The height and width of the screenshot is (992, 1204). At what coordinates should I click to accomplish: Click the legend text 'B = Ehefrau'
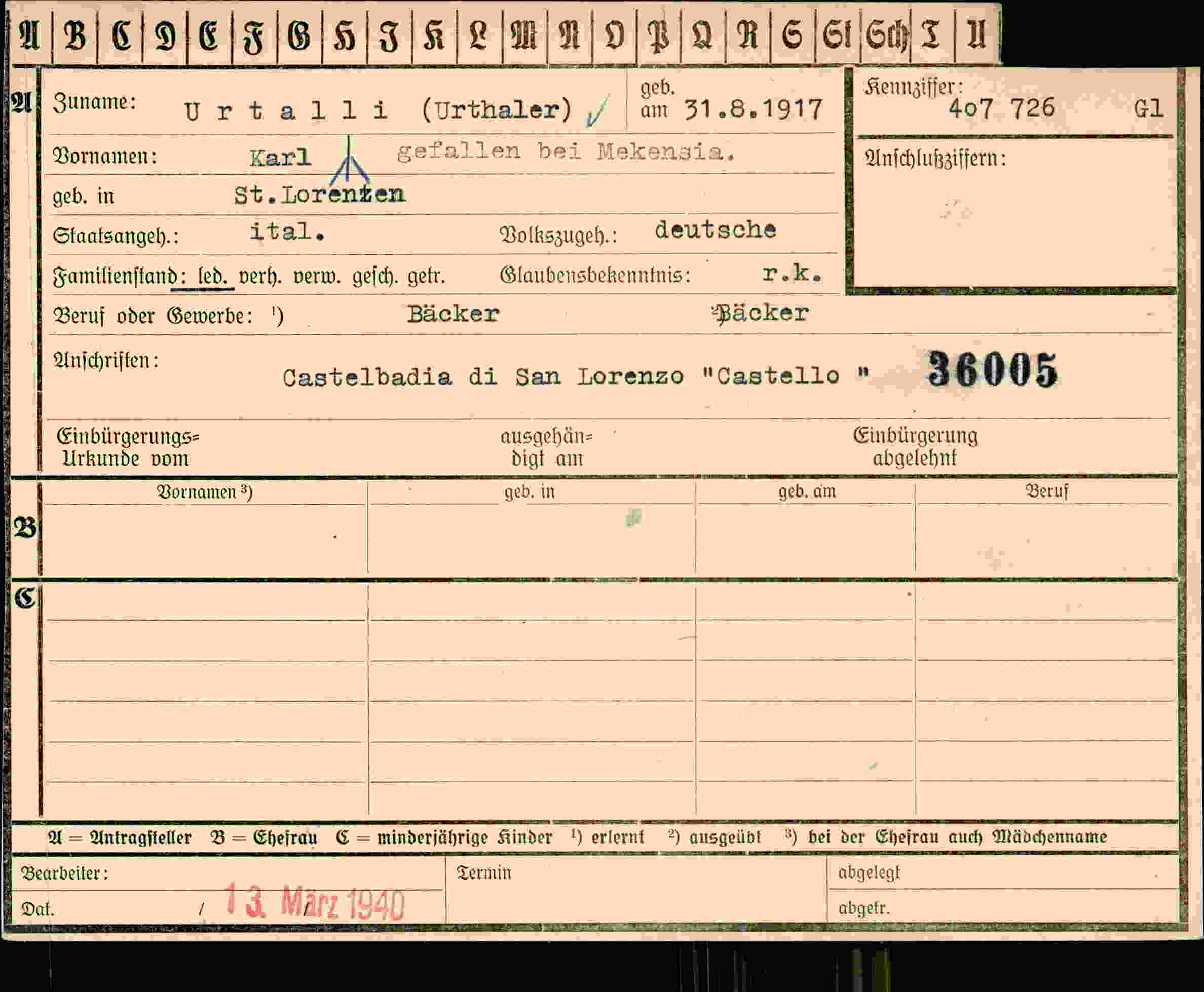(264, 837)
